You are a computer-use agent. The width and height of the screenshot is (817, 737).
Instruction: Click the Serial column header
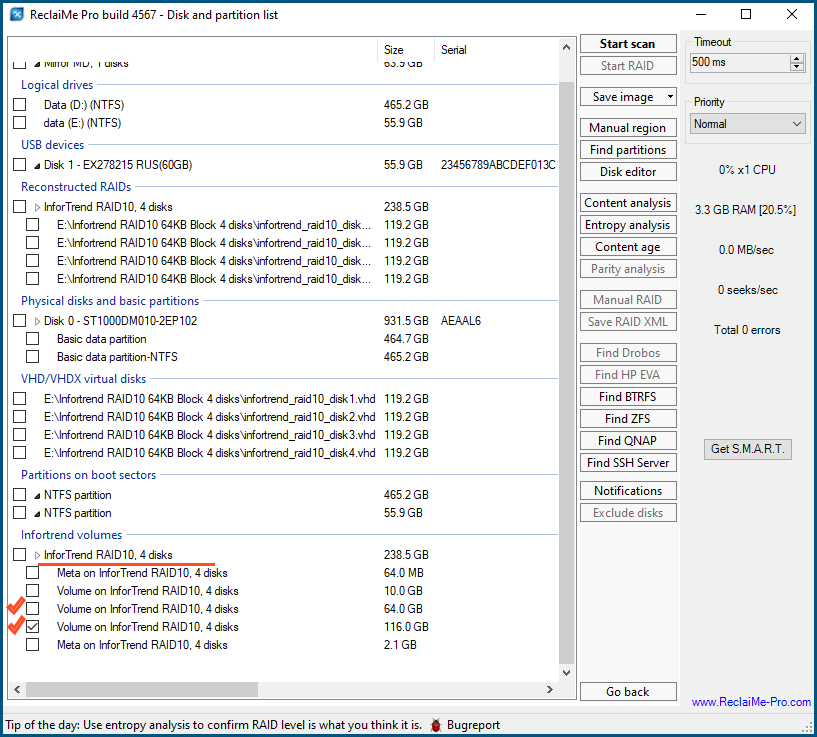(x=496, y=50)
